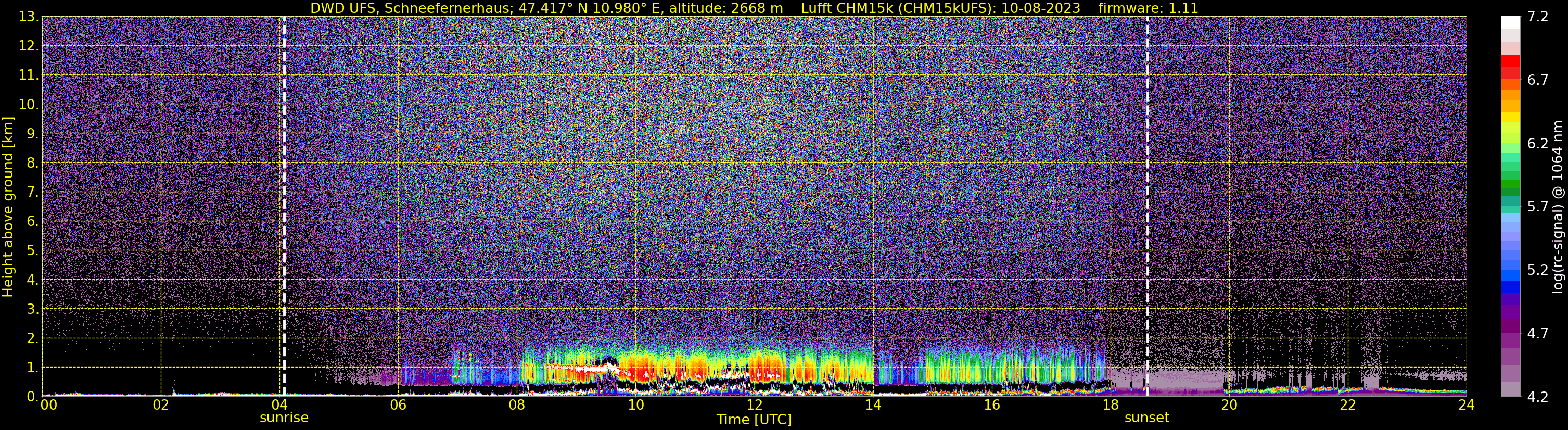Click the colorbar label 'log(rc-signal) @ 1064 nm'
This screenshot has width=1568, height=430.
point(1558,207)
